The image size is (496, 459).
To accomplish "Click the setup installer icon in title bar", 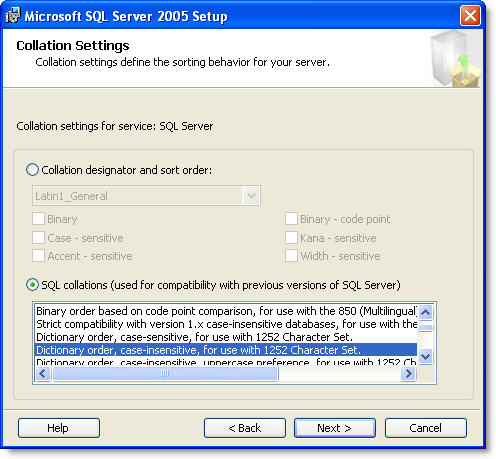I will (13, 15).
